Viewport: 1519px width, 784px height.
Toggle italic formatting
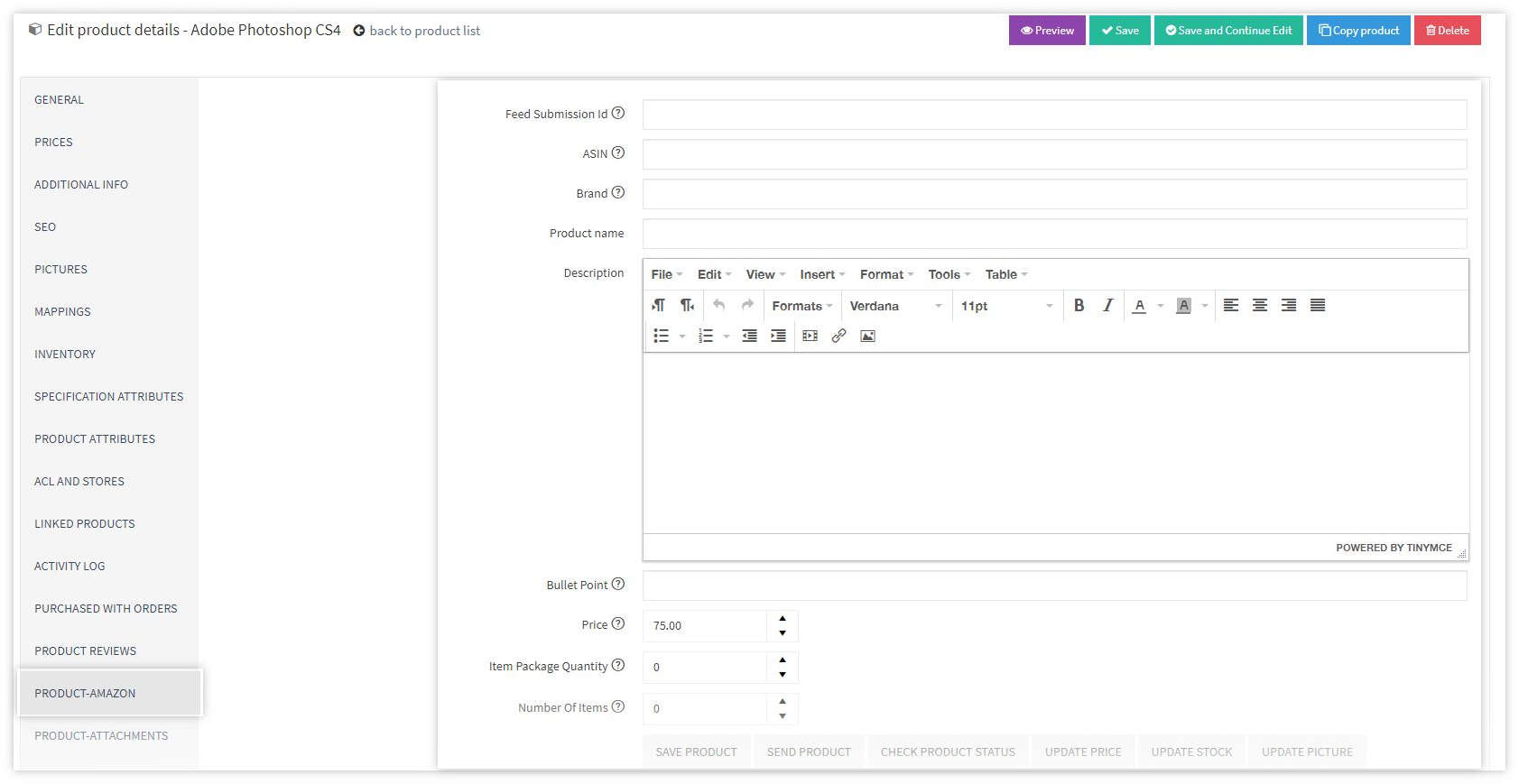tap(1107, 305)
